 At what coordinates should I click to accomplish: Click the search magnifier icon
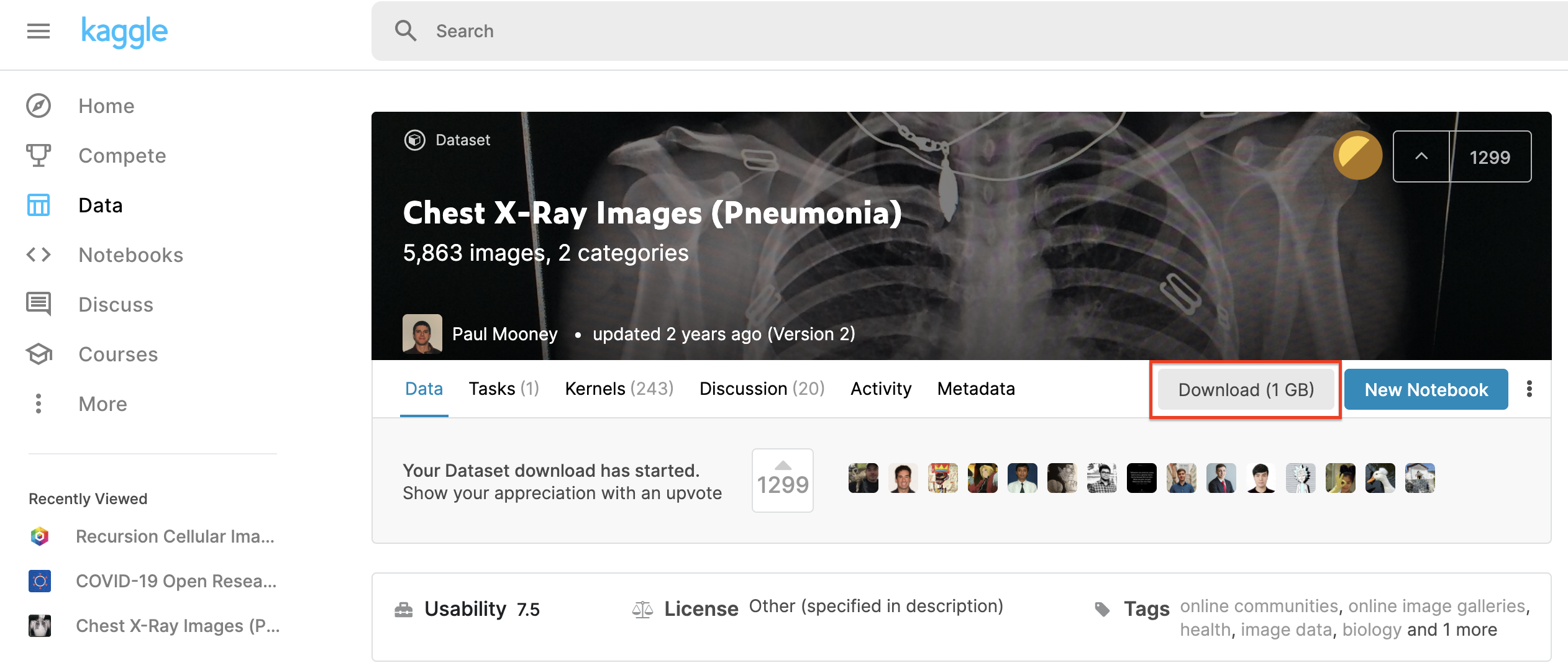[406, 31]
